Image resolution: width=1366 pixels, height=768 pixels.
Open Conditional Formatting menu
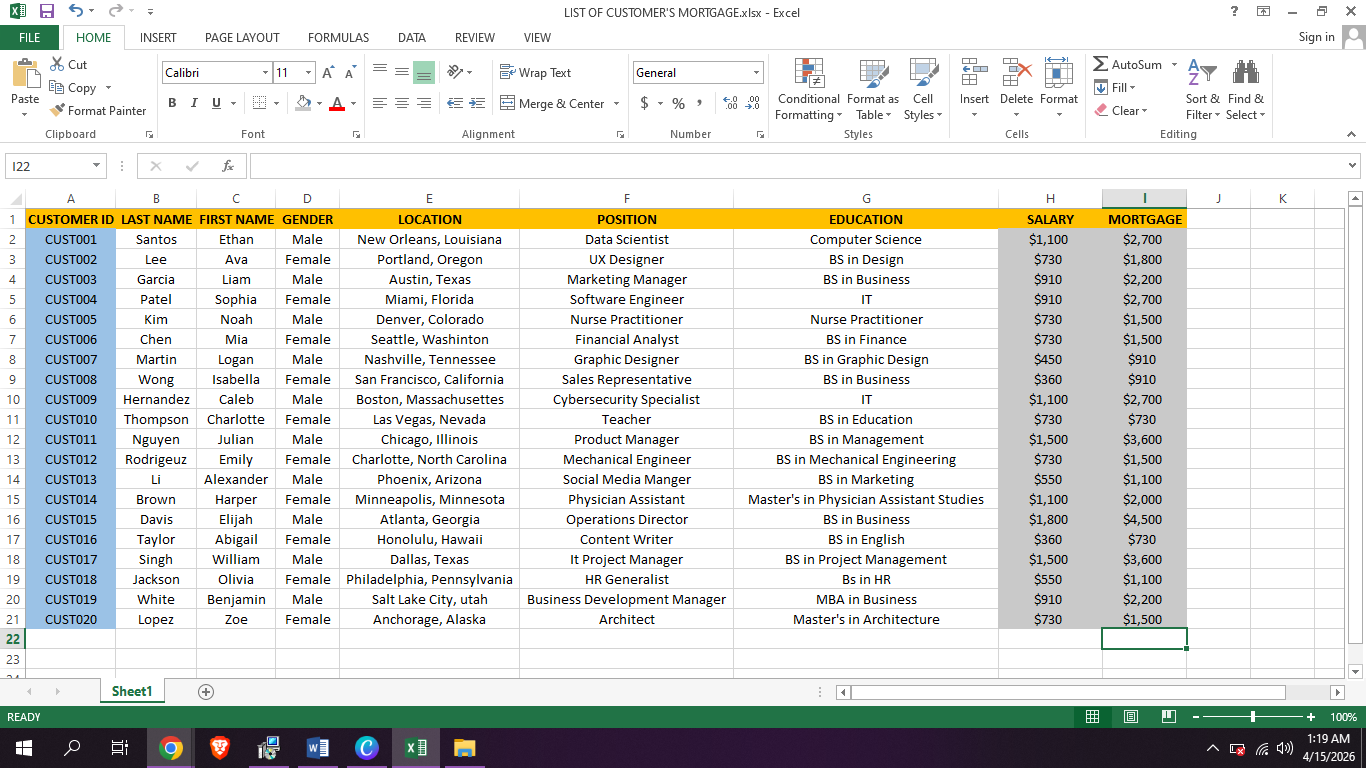[x=808, y=89]
